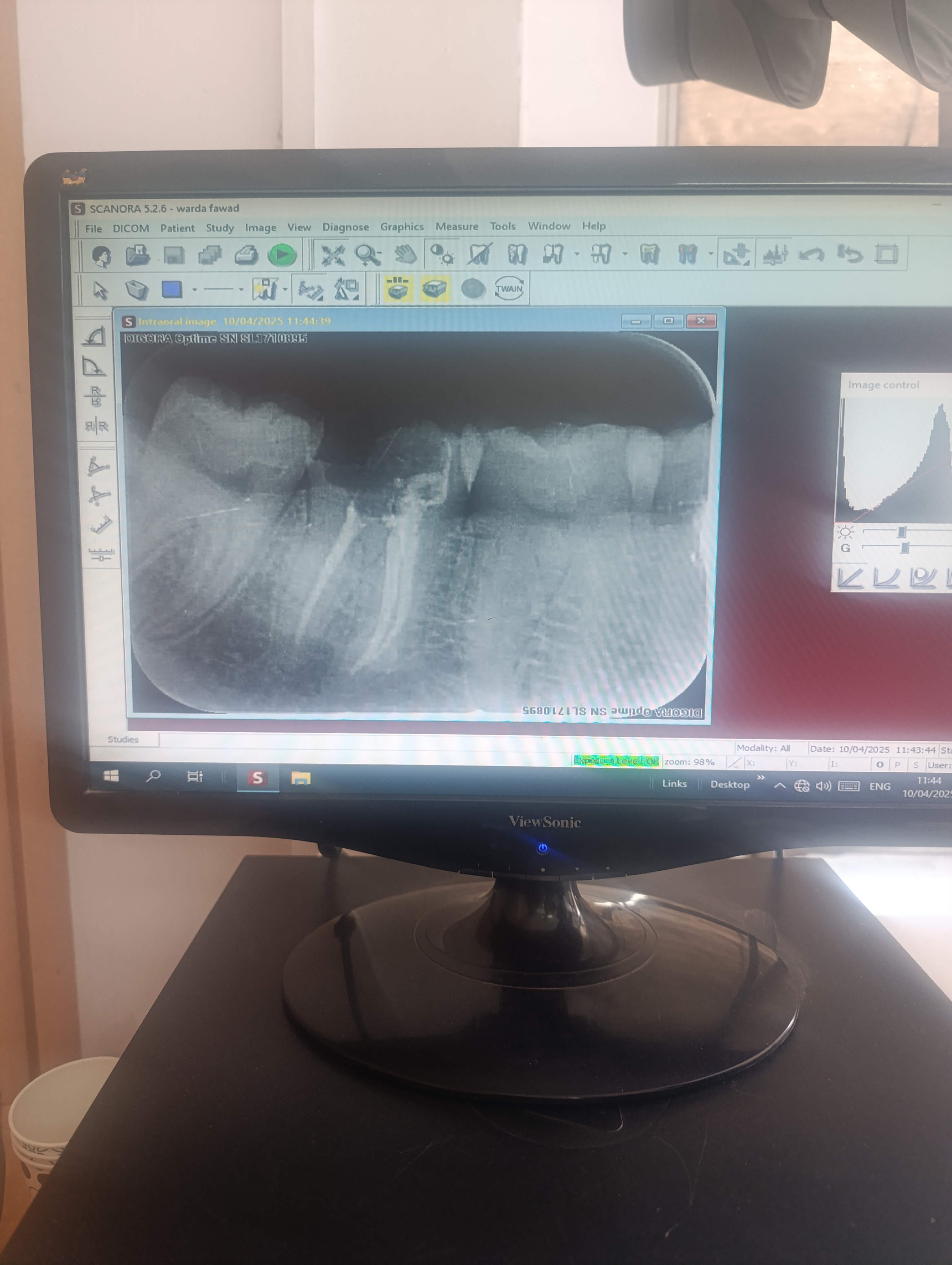Click the eraser bucket icon

[137, 290]
